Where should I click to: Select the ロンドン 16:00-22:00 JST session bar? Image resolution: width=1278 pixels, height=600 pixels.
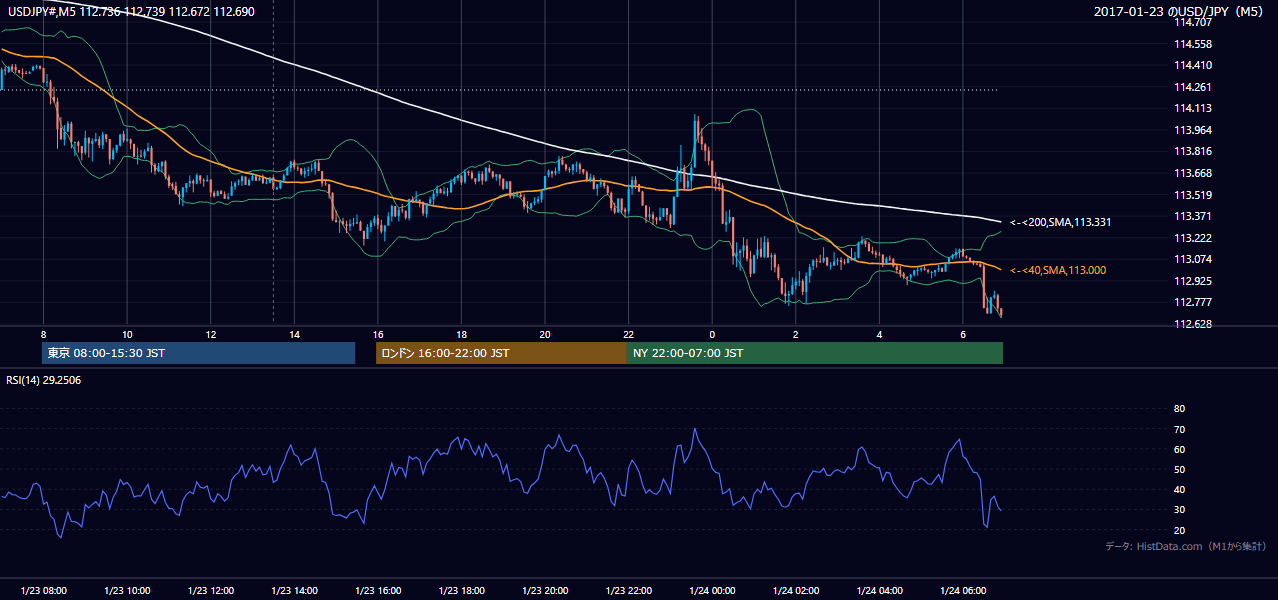[x=501, y=353]
